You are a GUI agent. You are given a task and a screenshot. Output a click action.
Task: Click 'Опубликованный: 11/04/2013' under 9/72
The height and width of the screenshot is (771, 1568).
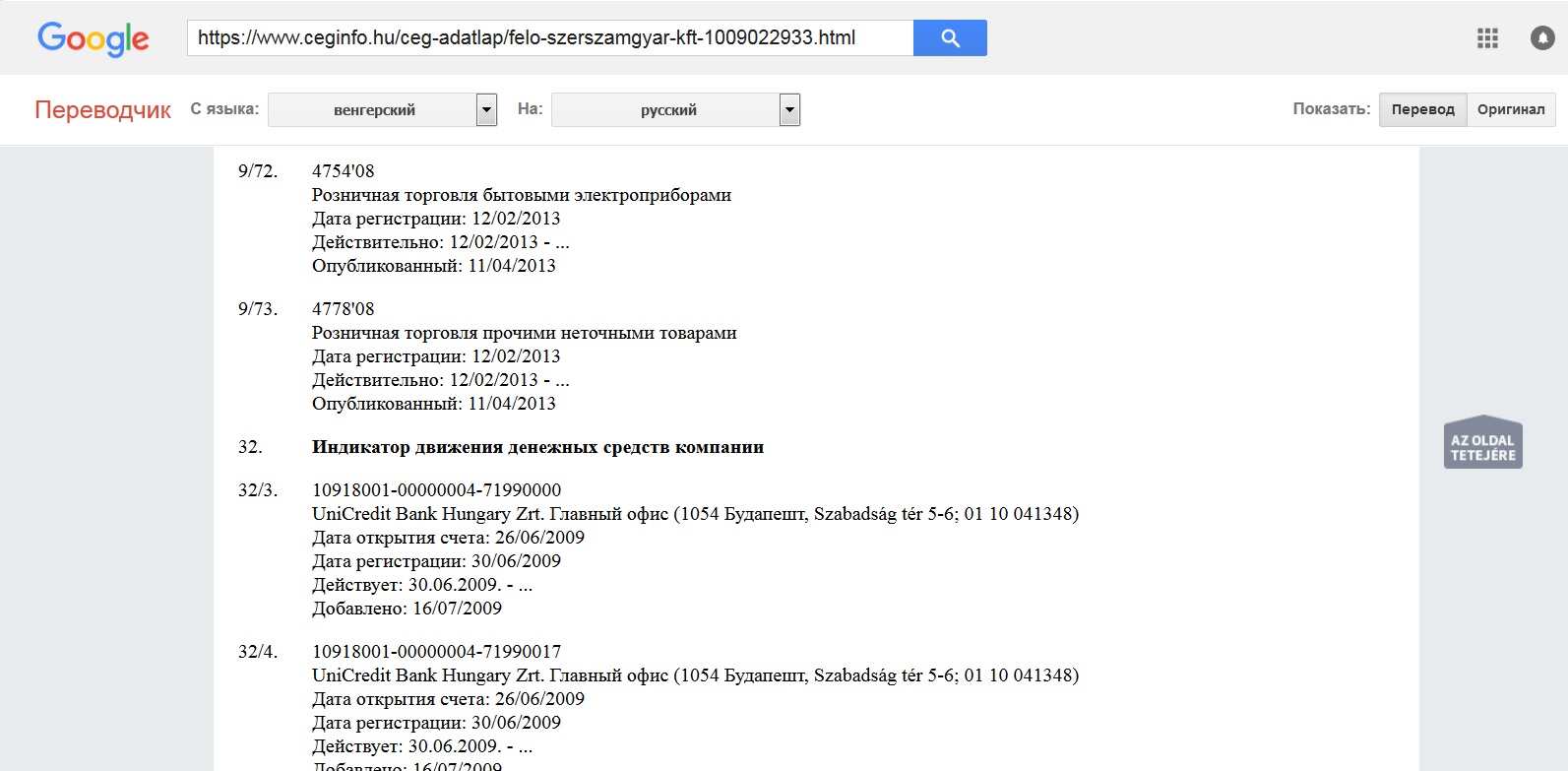pos(433,266)
